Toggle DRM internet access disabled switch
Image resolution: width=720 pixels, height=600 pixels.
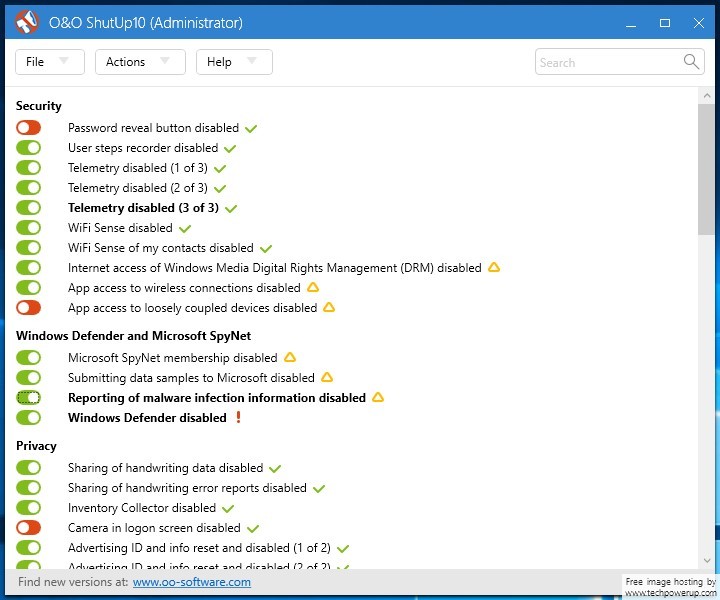click(28, 268)
